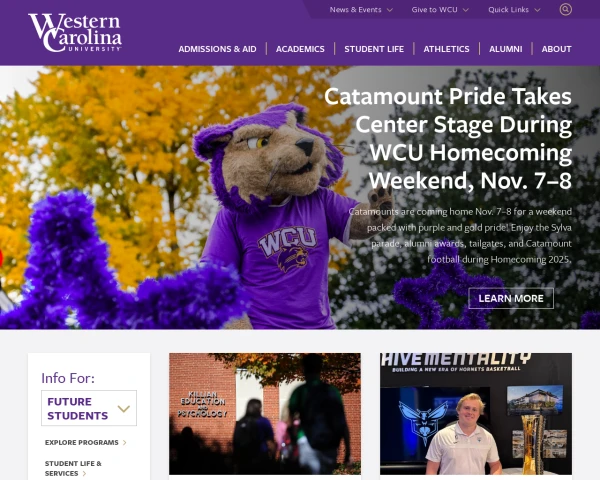Expand the Quick Links menu
Screen dimensions: 600x480
(514, 10)
